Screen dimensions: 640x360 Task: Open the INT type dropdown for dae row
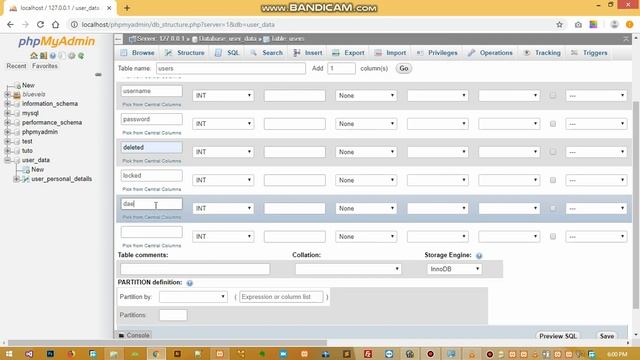223,208
